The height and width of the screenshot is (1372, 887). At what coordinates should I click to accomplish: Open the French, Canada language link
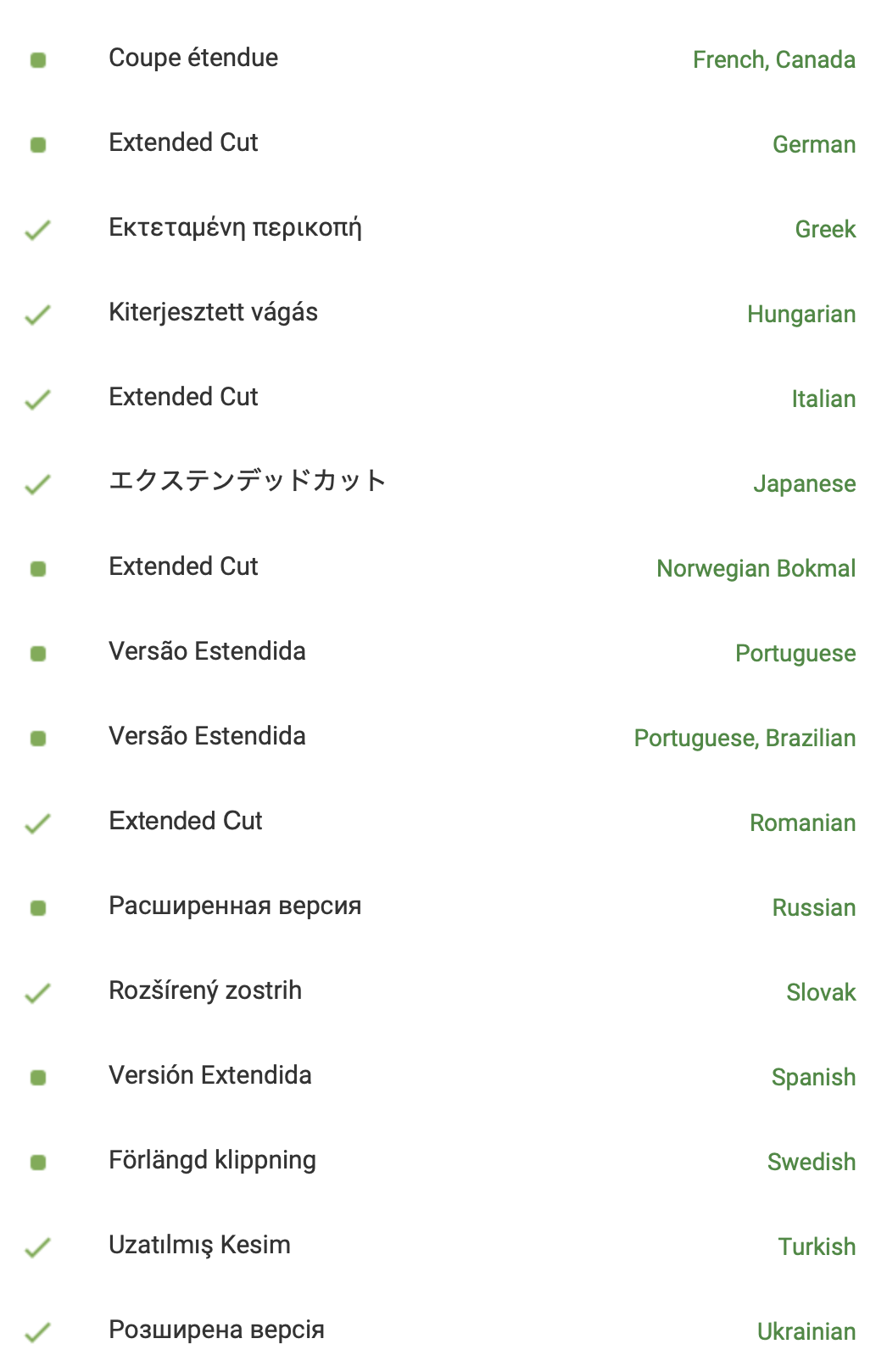[774, 60]
